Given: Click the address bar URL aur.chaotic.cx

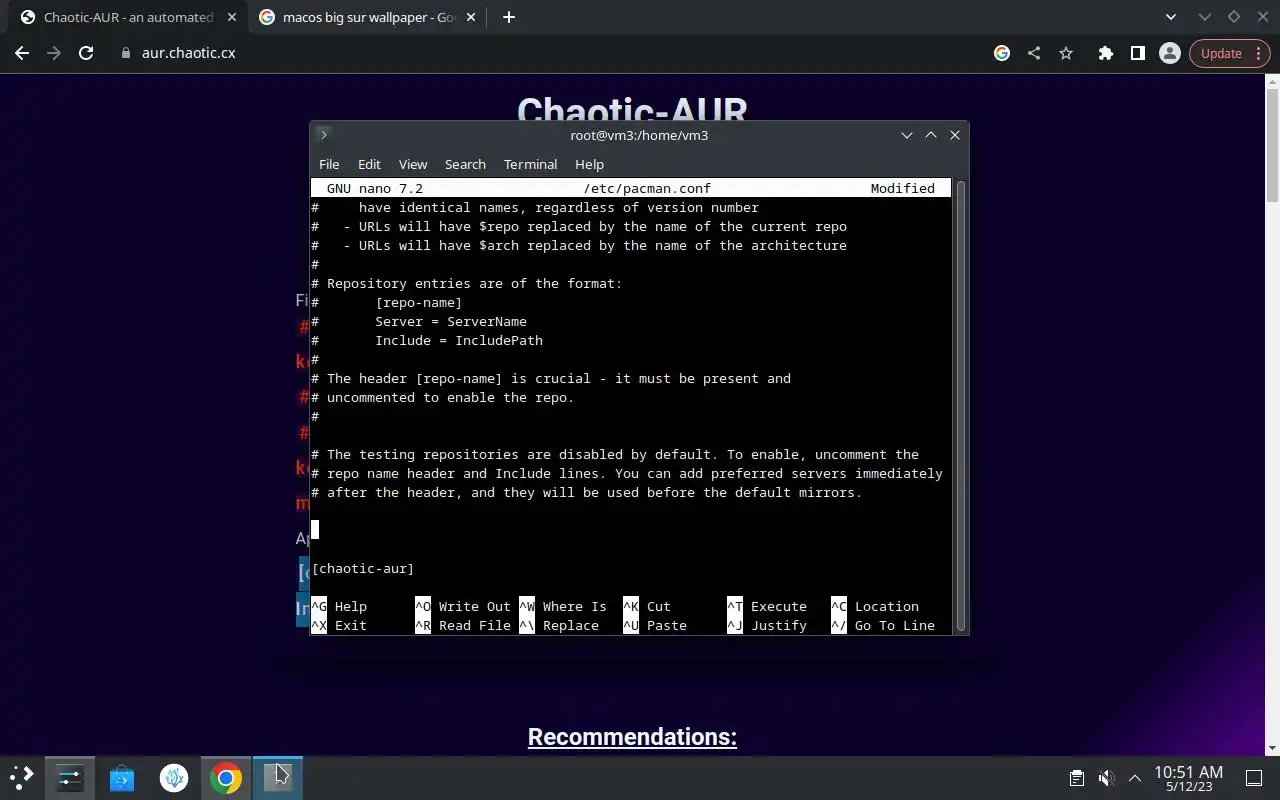Looking at the screenshot, I should (x=188, y=53).
